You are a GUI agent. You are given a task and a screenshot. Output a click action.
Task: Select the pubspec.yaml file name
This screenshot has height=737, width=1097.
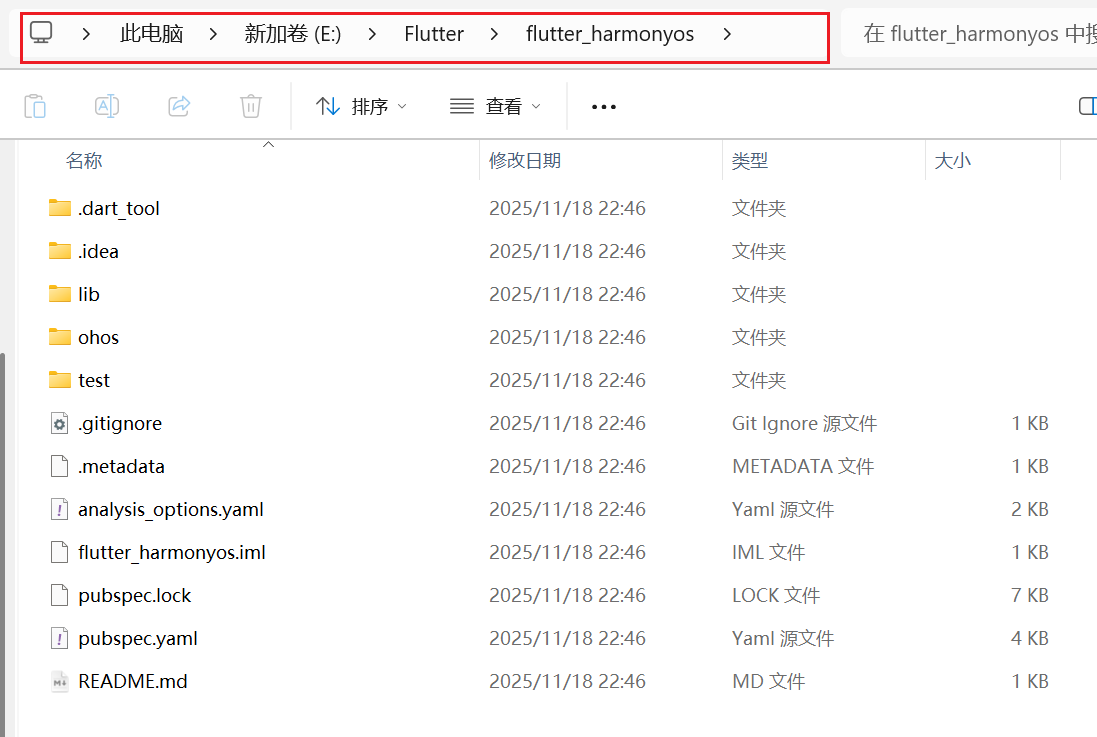click(138, 638)
